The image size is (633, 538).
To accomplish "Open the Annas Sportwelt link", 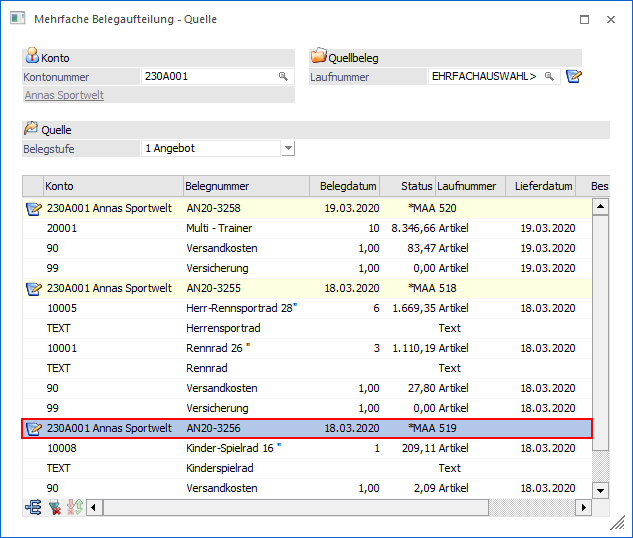I will 64,95.
